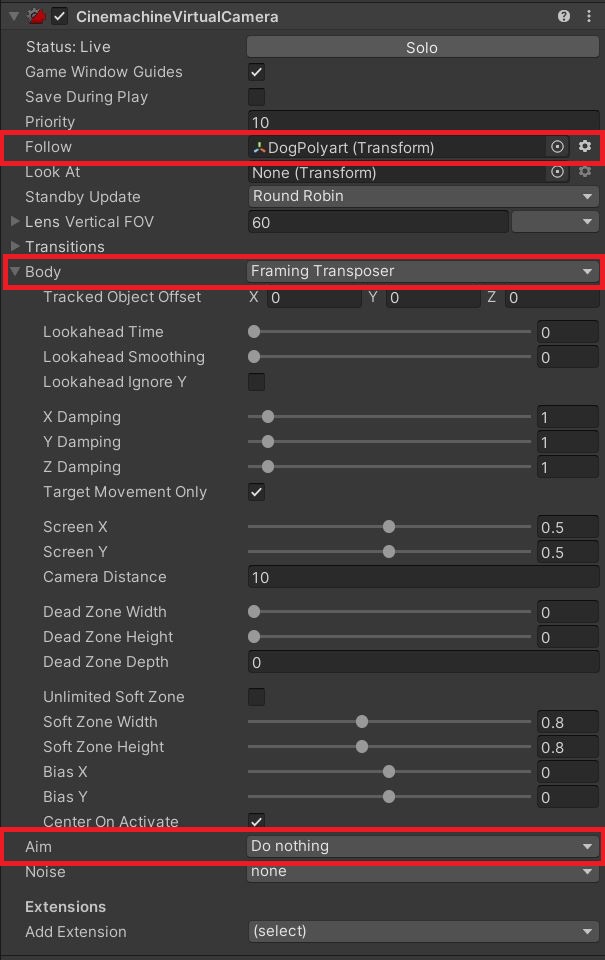This screenshot has width=605, height=960.
Task: Click the Screen X numeric field
Action: click(568, 527)
